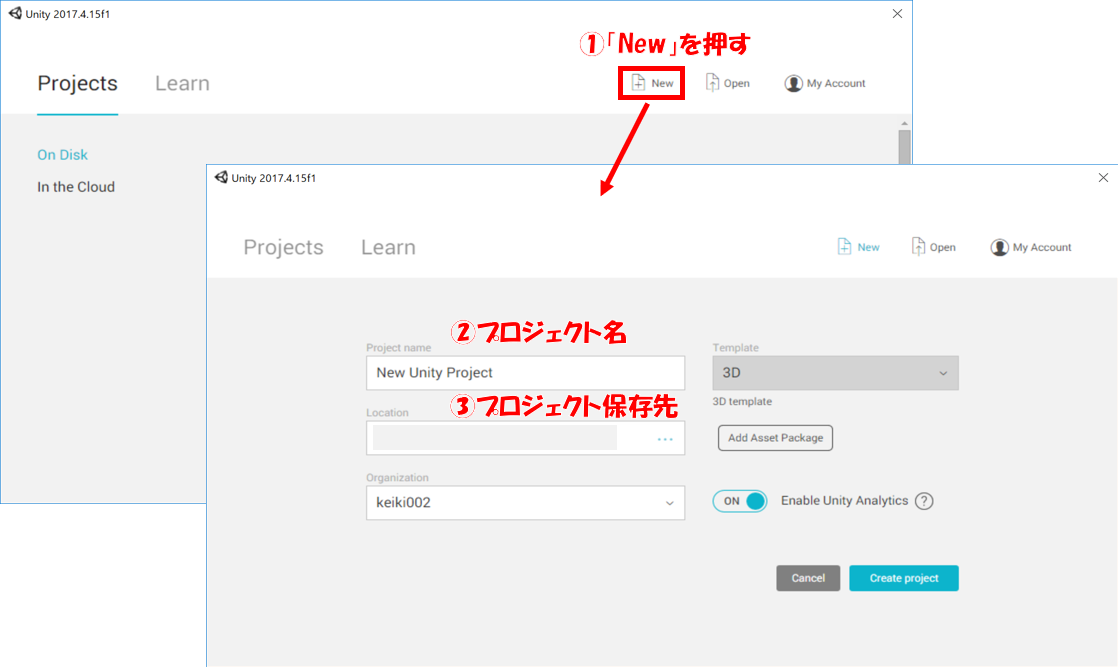Toggle the Enable Unity Analytics switch off
This screenshot has height=667, width=1118.
740,501
